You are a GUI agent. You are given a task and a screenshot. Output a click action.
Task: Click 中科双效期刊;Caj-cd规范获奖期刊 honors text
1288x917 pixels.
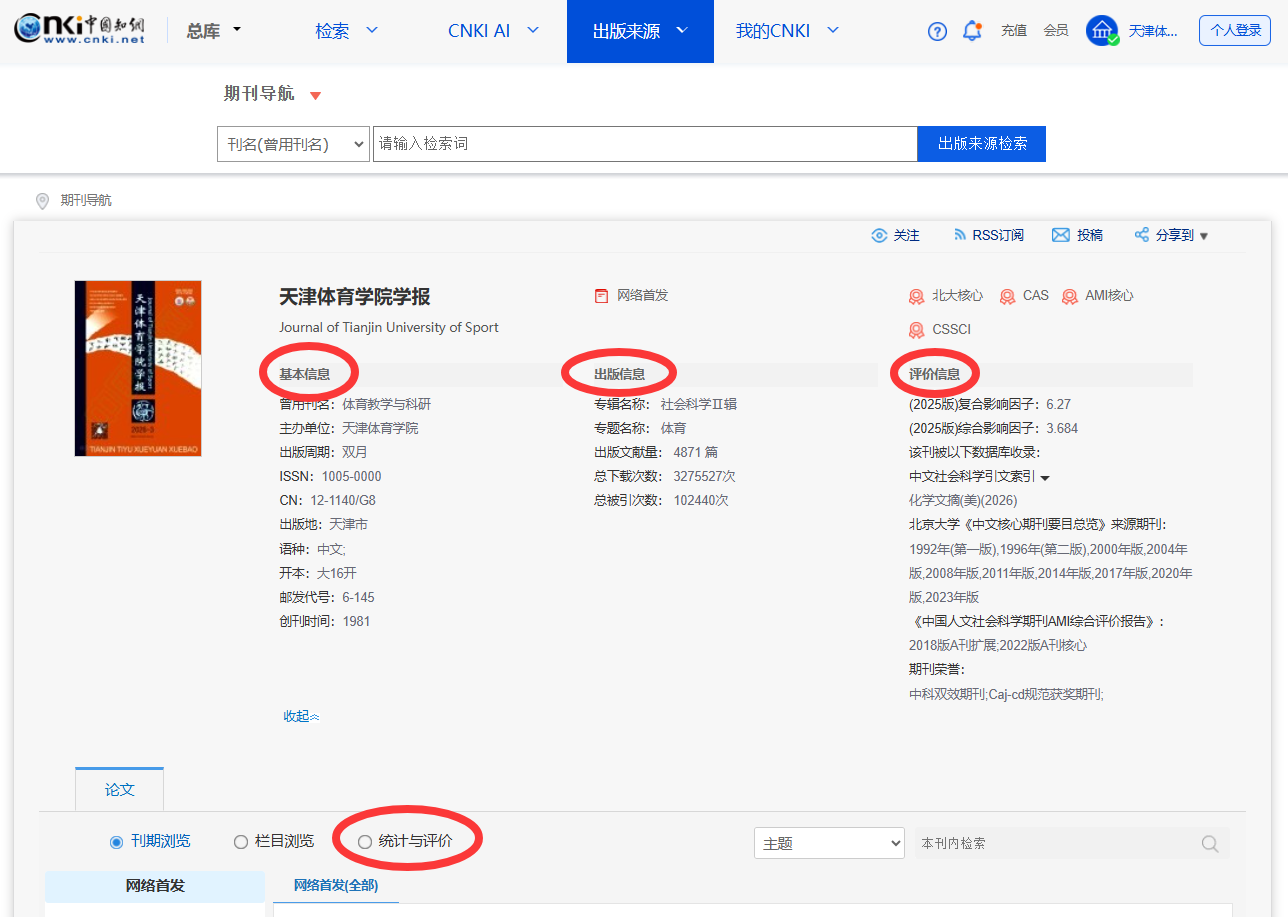point(1006,694)
